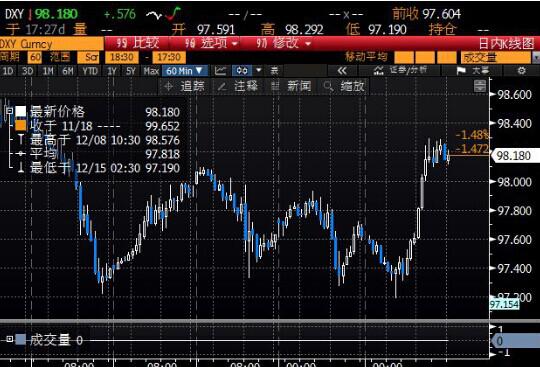This screenshot has height=367, width=540.
Task: Toggle the 成交量 volume legend box
Action: (10, 339)
